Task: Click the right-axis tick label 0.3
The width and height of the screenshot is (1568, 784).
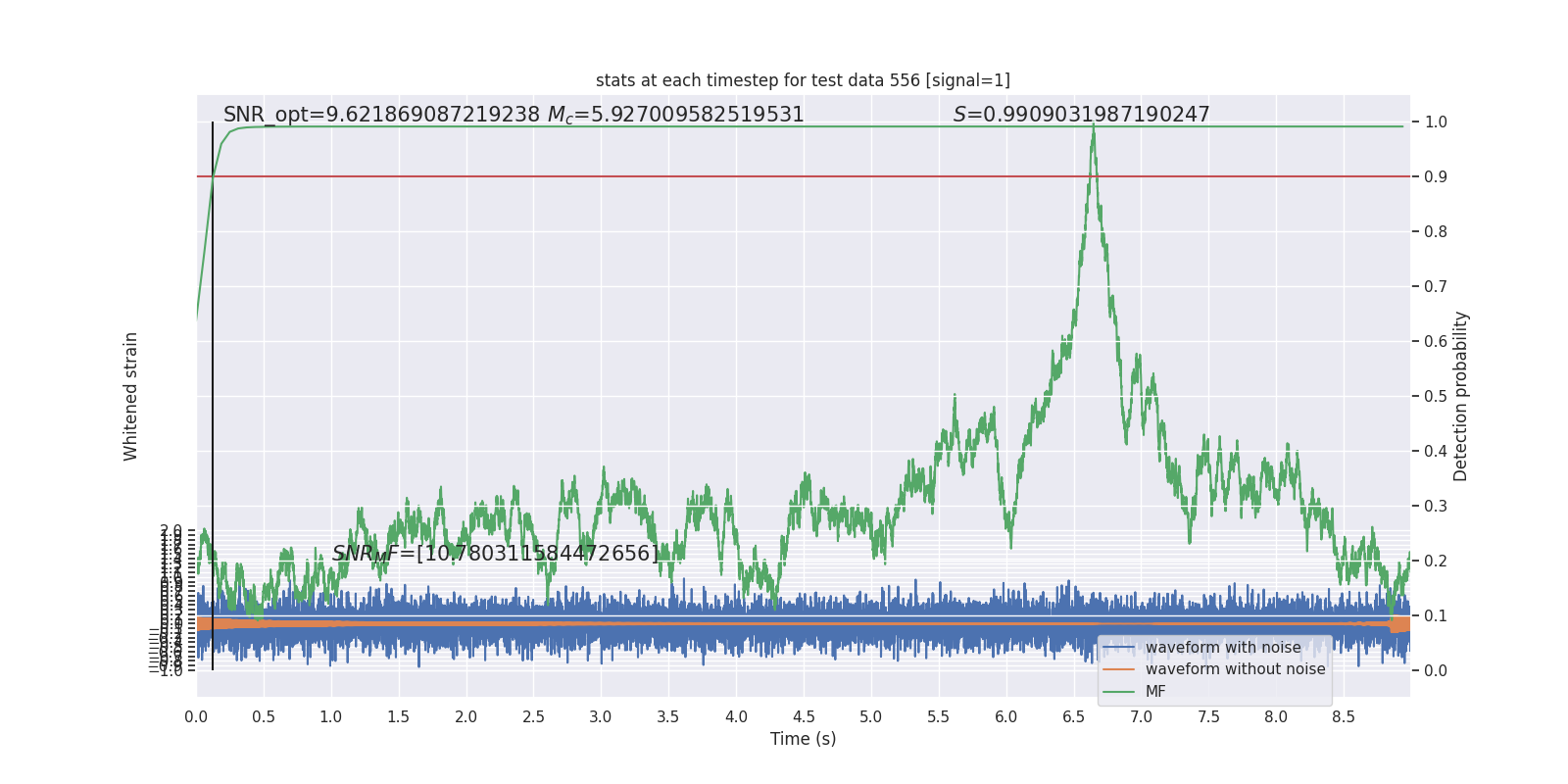Action: 1436,507
